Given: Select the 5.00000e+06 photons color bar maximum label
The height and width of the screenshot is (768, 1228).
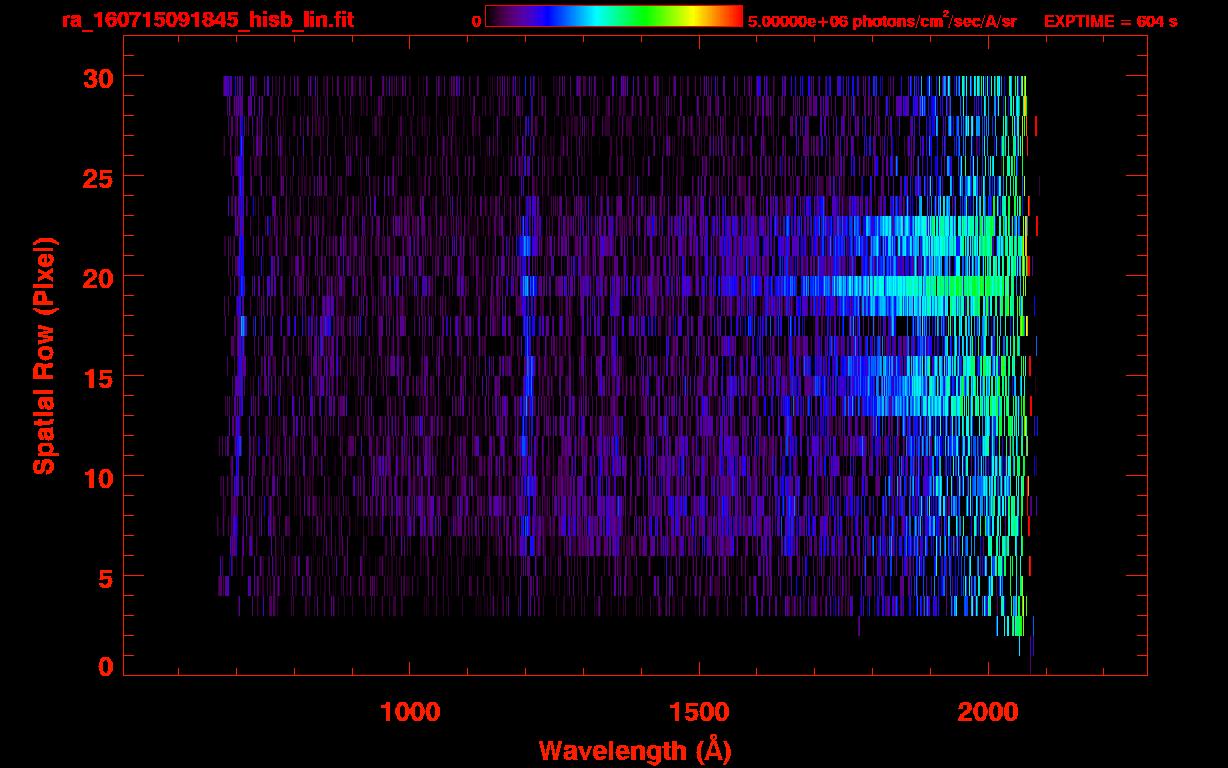Looking at the screenshot, I should click(881, 21).
